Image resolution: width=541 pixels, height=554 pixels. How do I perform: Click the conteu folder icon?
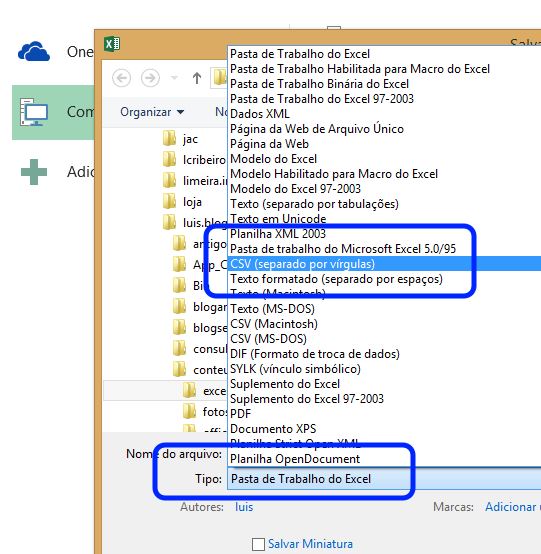pyautogui.click(x=180, y=370)
